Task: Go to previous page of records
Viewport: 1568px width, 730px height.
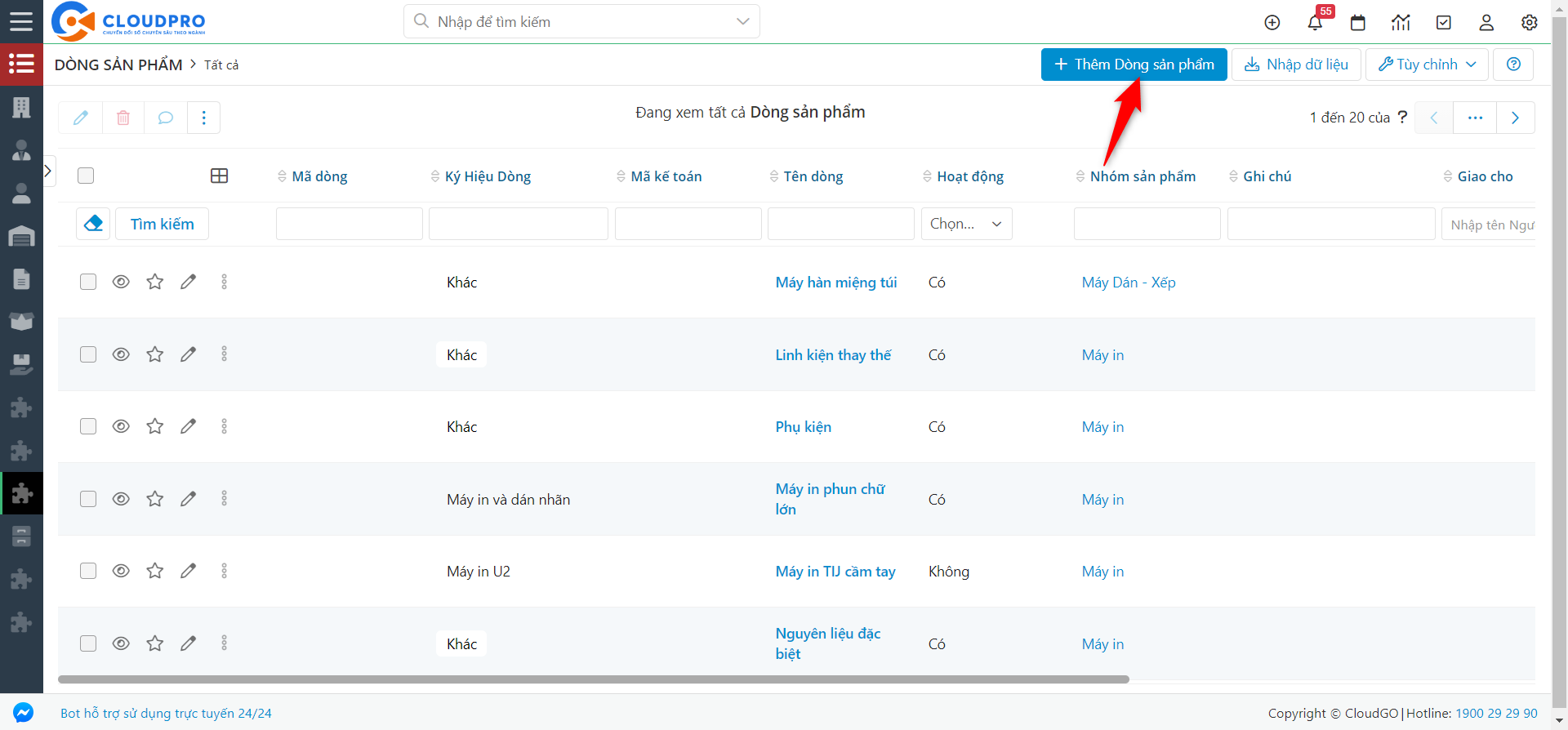Action: pyautogui.click(x=1433, y=118)
